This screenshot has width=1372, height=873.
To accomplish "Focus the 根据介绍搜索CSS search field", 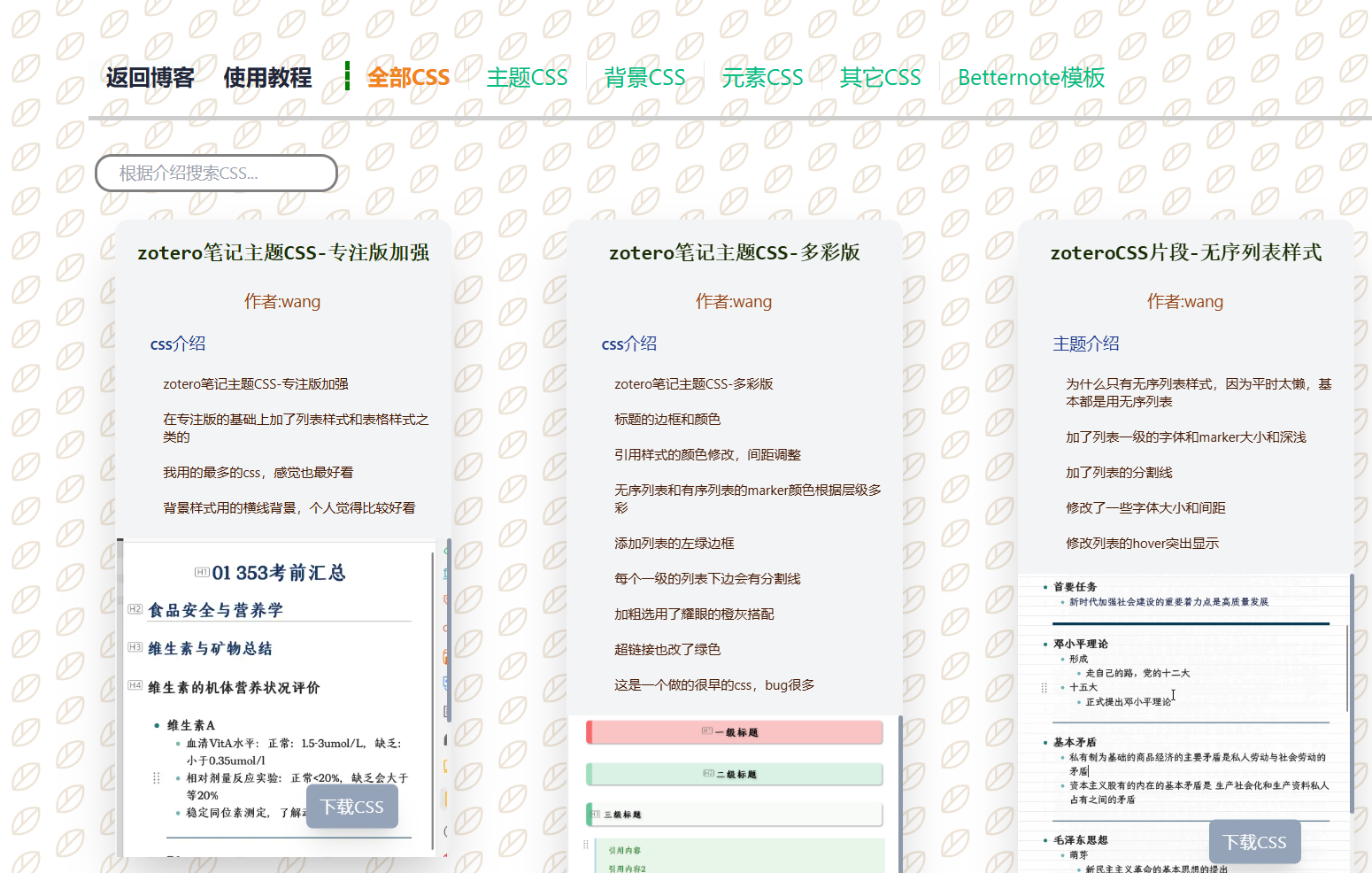I will (x=216, y=173).
